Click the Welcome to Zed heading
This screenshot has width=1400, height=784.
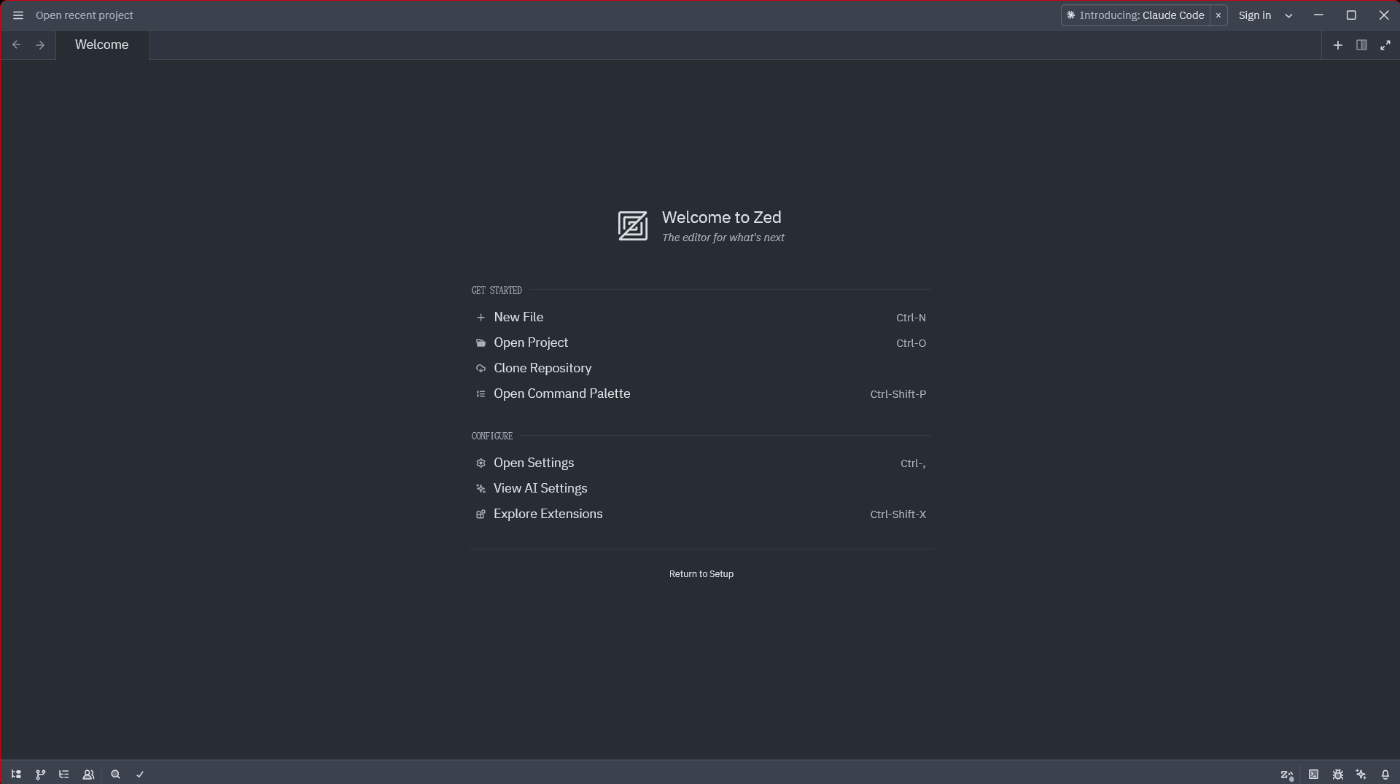pyautogui.click(x=721, y=217)
